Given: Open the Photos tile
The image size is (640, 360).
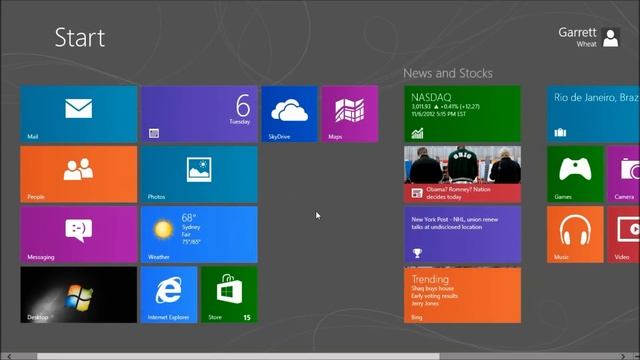Looking at the screenshot, I should pyautogui.click(x=199, y=174).
